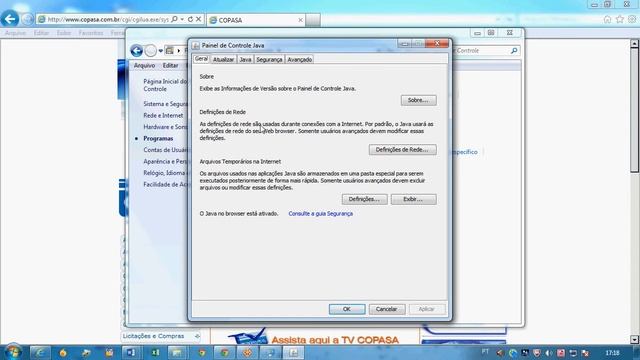
Task: Open the Word icon on the taskbar
Action: point(131,353)
